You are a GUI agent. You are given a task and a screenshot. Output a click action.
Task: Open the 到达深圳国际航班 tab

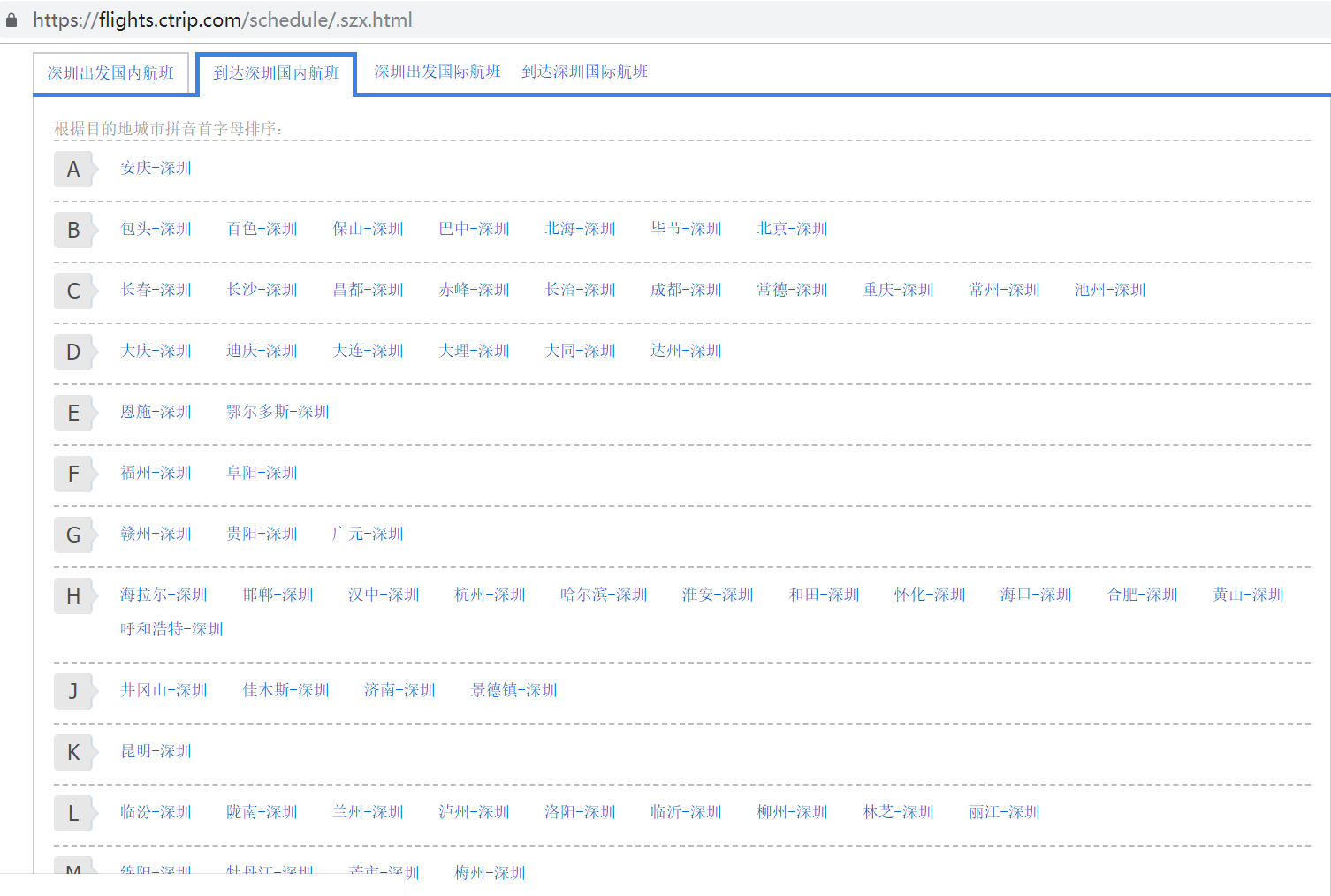[584, 72]
